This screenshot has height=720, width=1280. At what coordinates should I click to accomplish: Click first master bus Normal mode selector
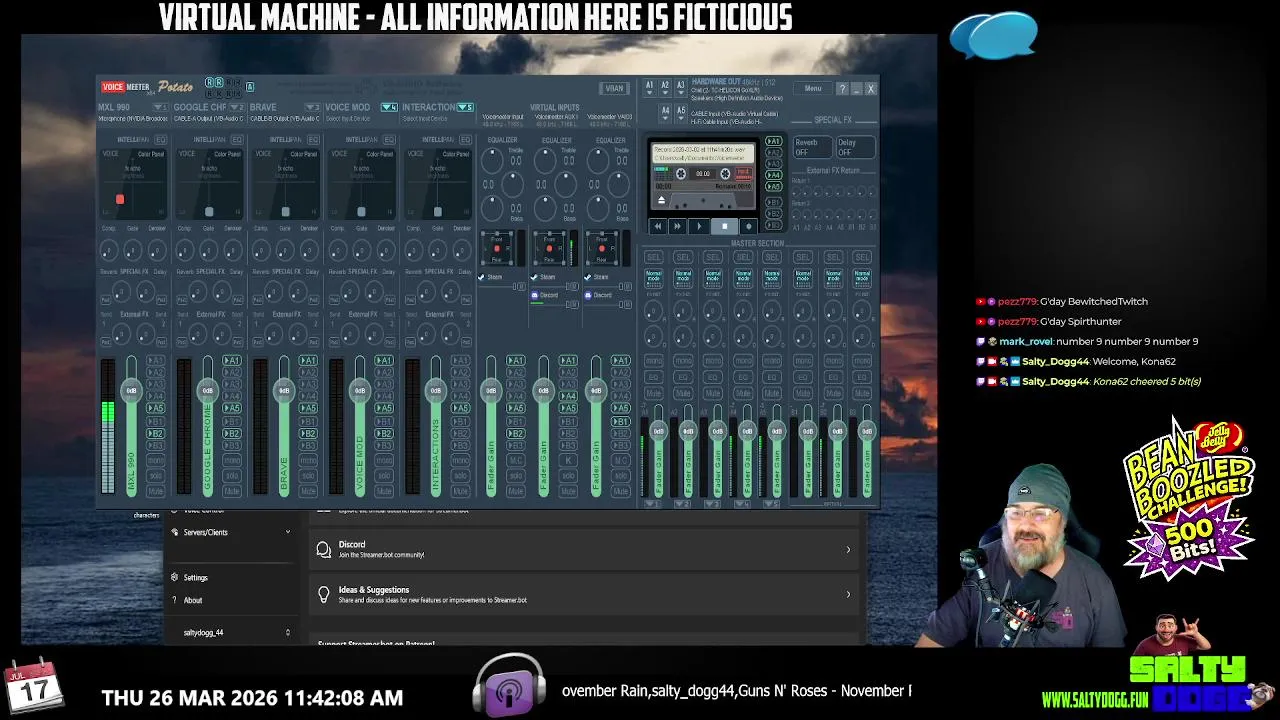tap(653, 278)
